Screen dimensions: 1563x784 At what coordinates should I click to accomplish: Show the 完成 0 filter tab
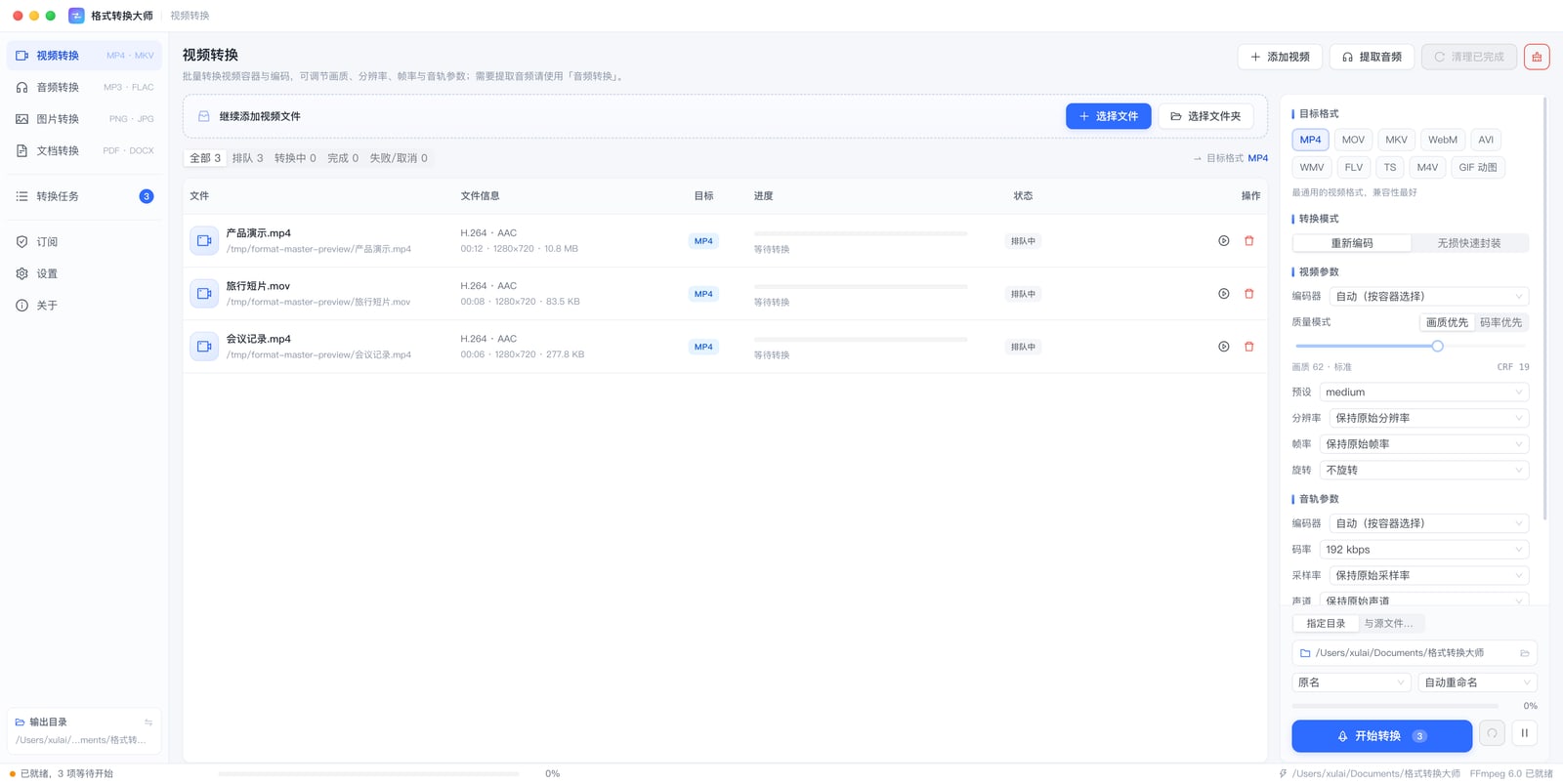tap(343, 158)
